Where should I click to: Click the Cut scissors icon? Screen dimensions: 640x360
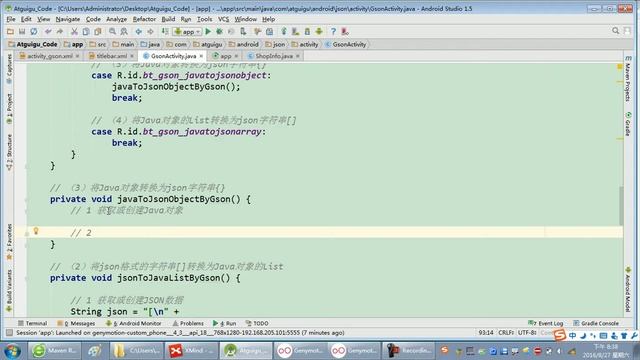74,31
